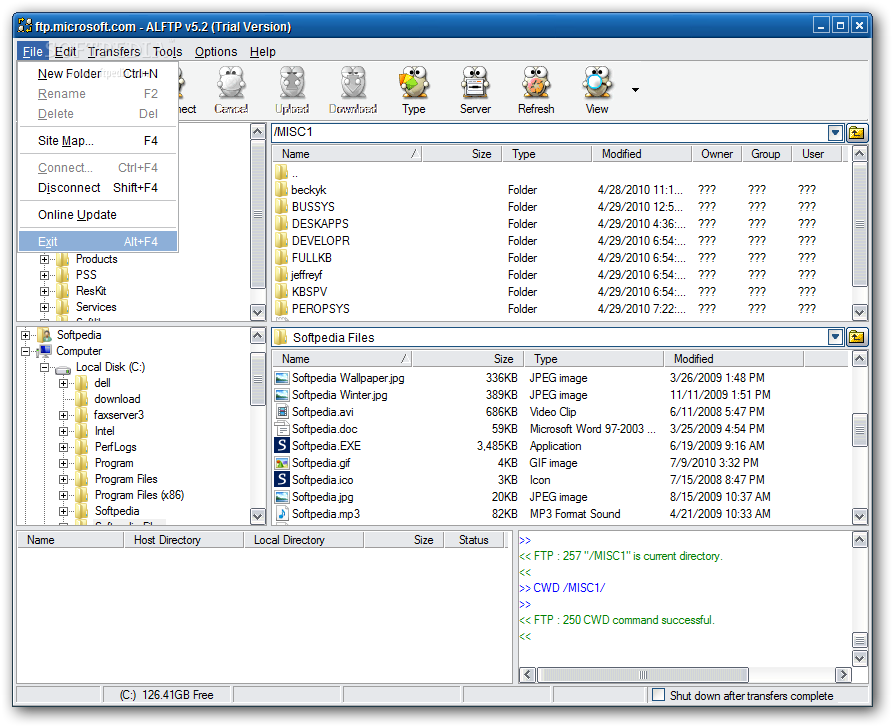Choose New Folder from File menu
The height and width of the screenshot is (727, 893).
98,73
